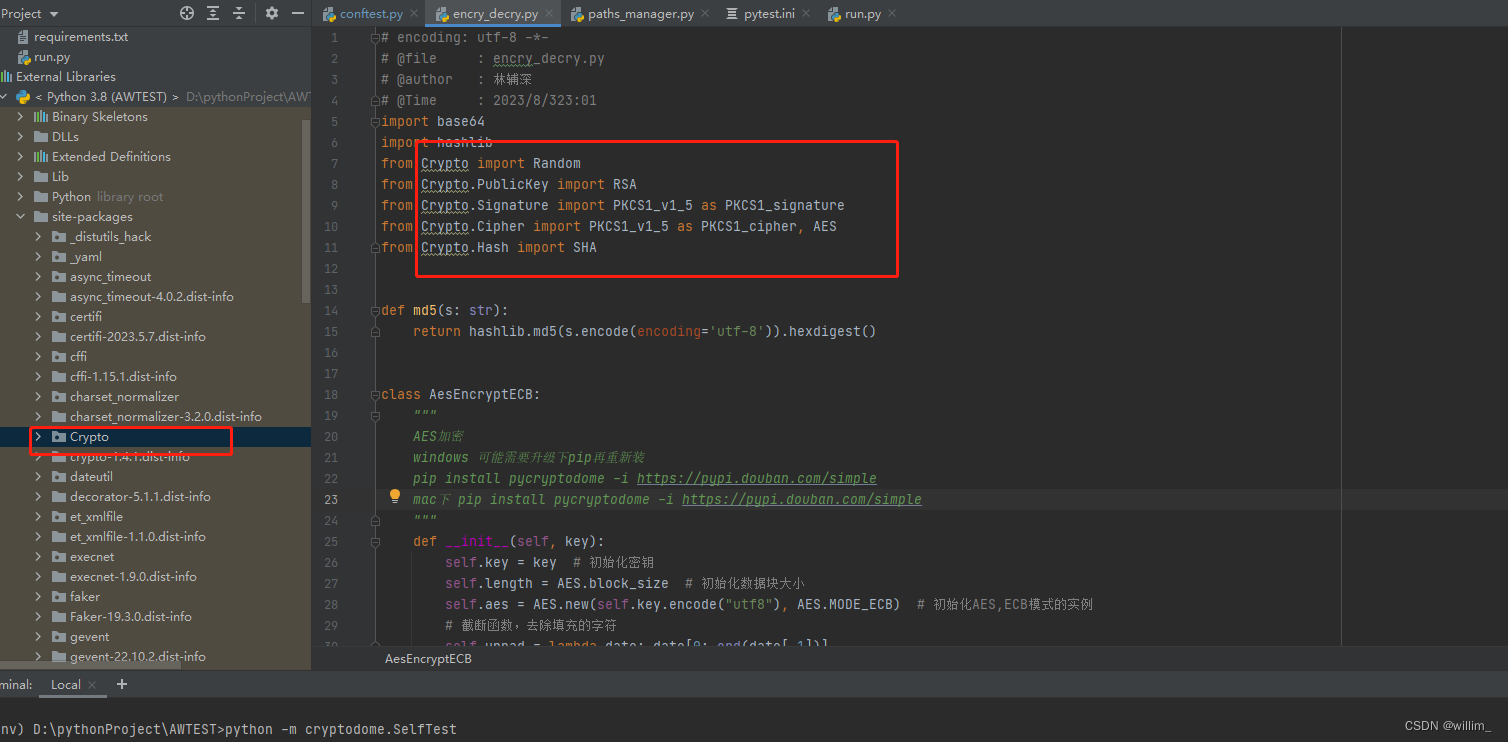Hide the Project tool window via minus icon
This screenshot has width=1508, height=742.
pyautogui.click(x=296, y=14)
